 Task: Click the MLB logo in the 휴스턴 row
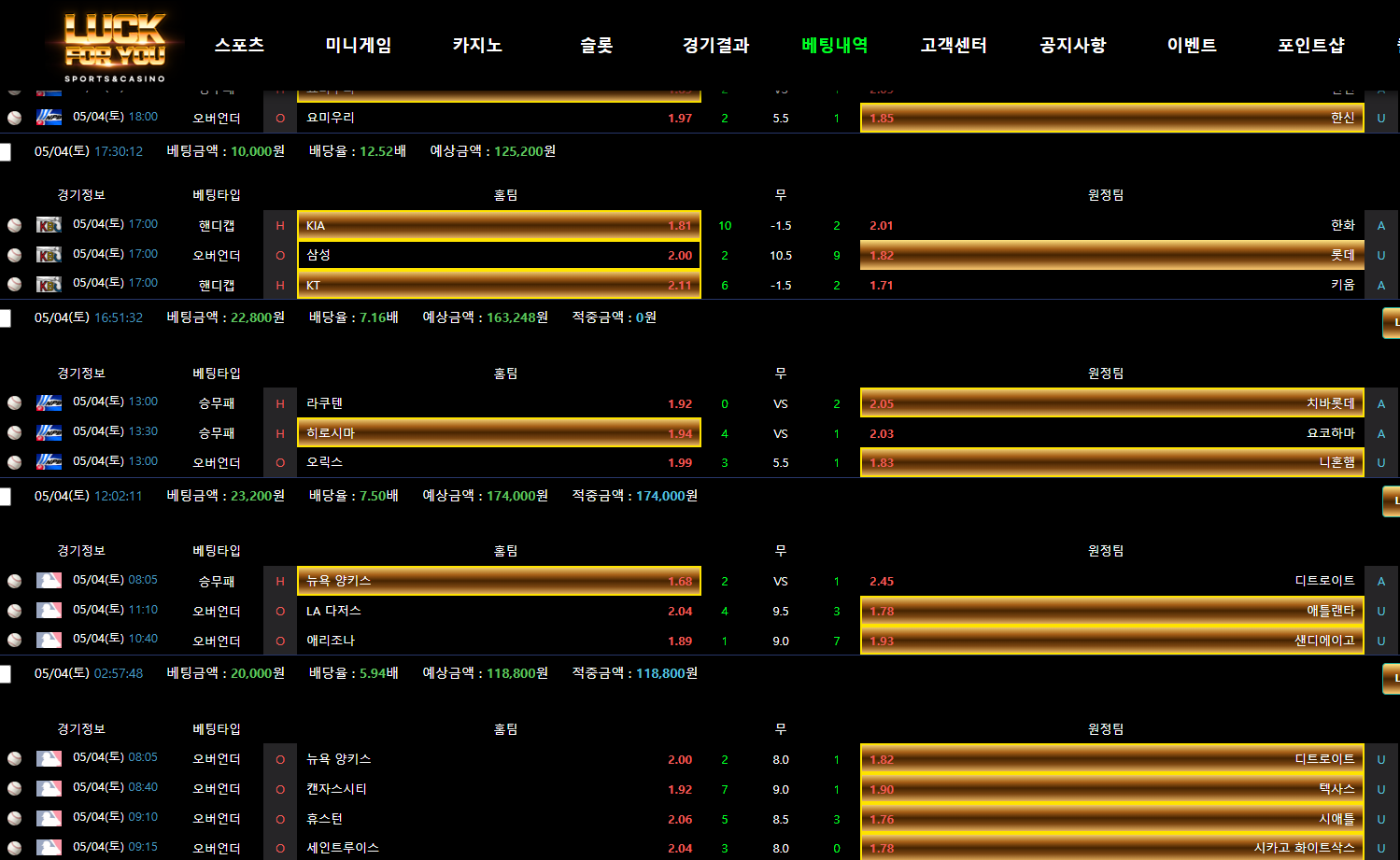(49, 818)
